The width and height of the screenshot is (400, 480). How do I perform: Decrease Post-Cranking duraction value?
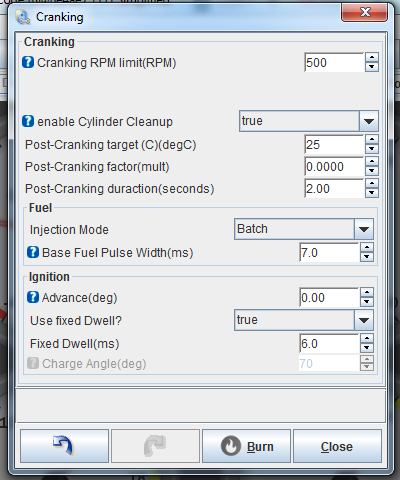pos(372,193)
